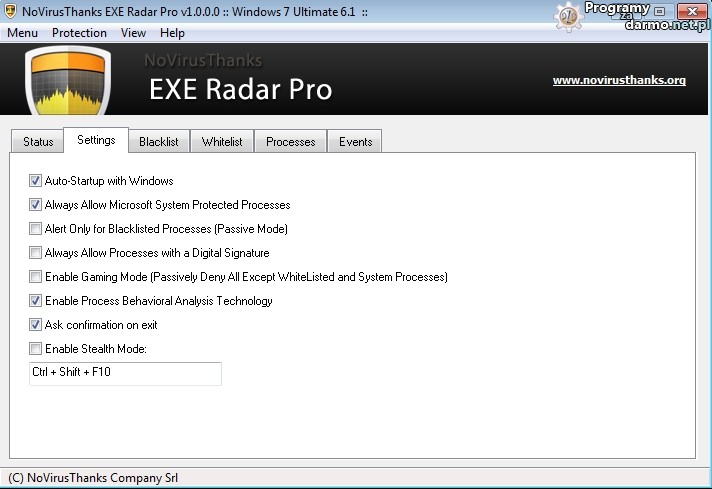Uncheck Always Allow Microsoft System Protected Processes
Viewport: 712px width, 489px height.
click(x=36, y=205)
